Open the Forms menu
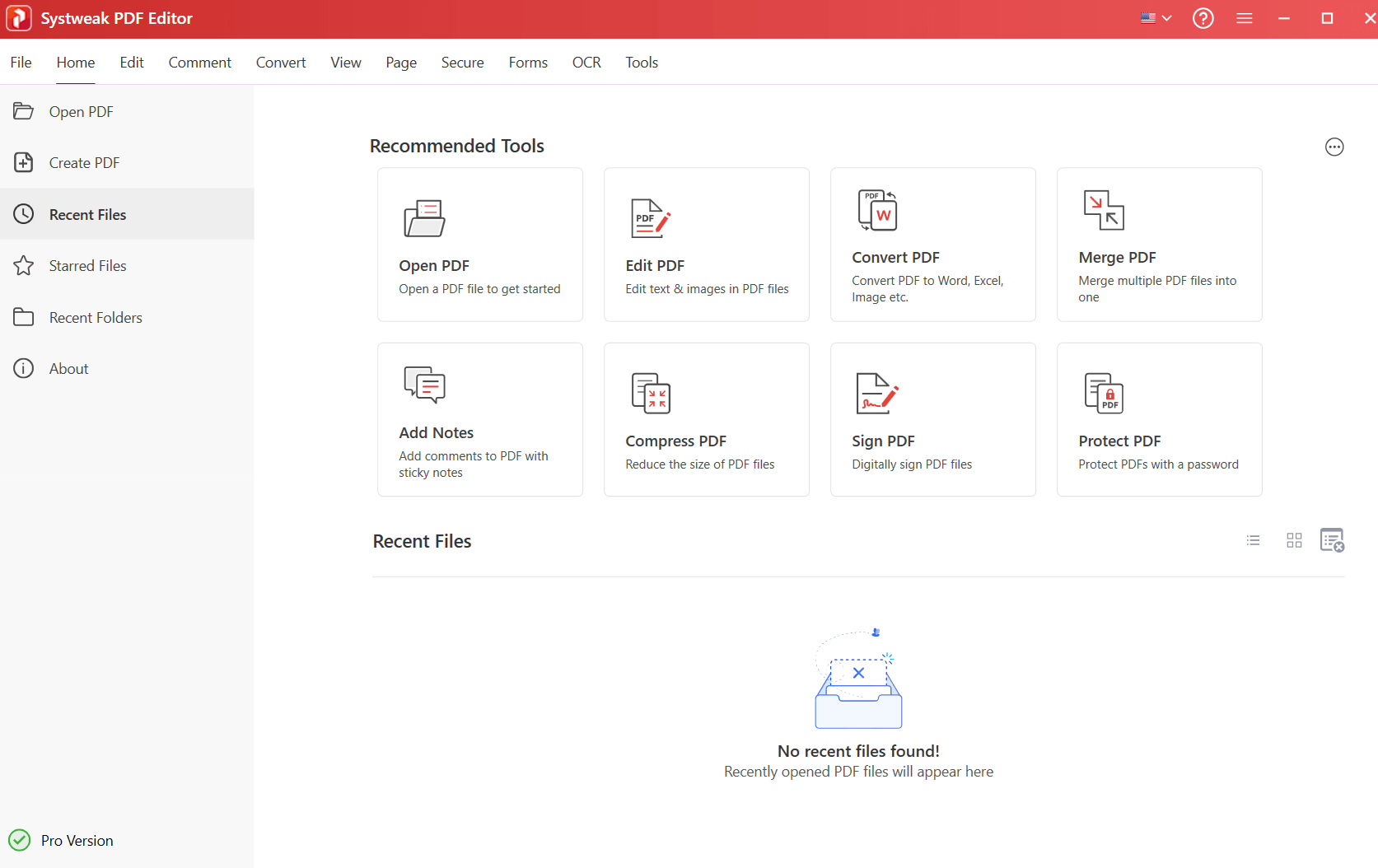 pos(528,62)
